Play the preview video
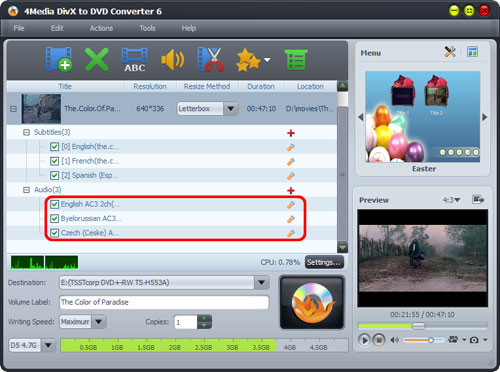This screenshot has width=500, height=372. 364,340
